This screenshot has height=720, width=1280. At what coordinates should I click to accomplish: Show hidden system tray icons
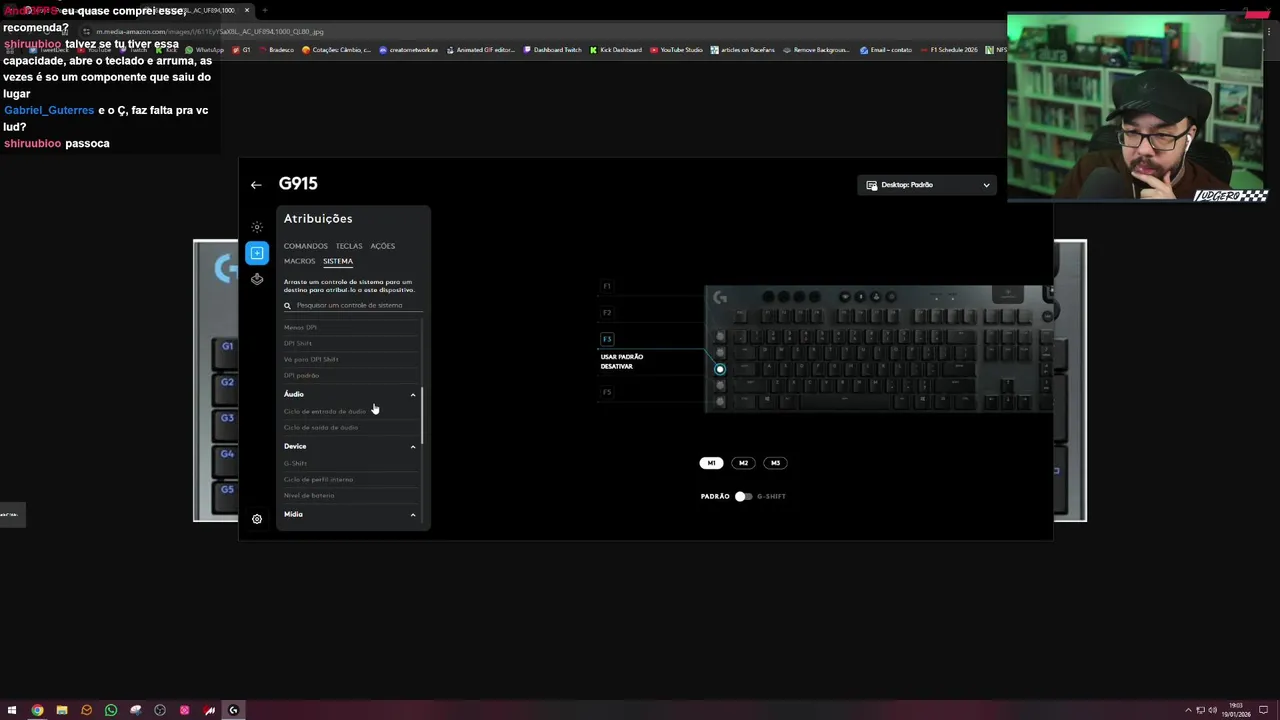click(x=1188, y=710)
